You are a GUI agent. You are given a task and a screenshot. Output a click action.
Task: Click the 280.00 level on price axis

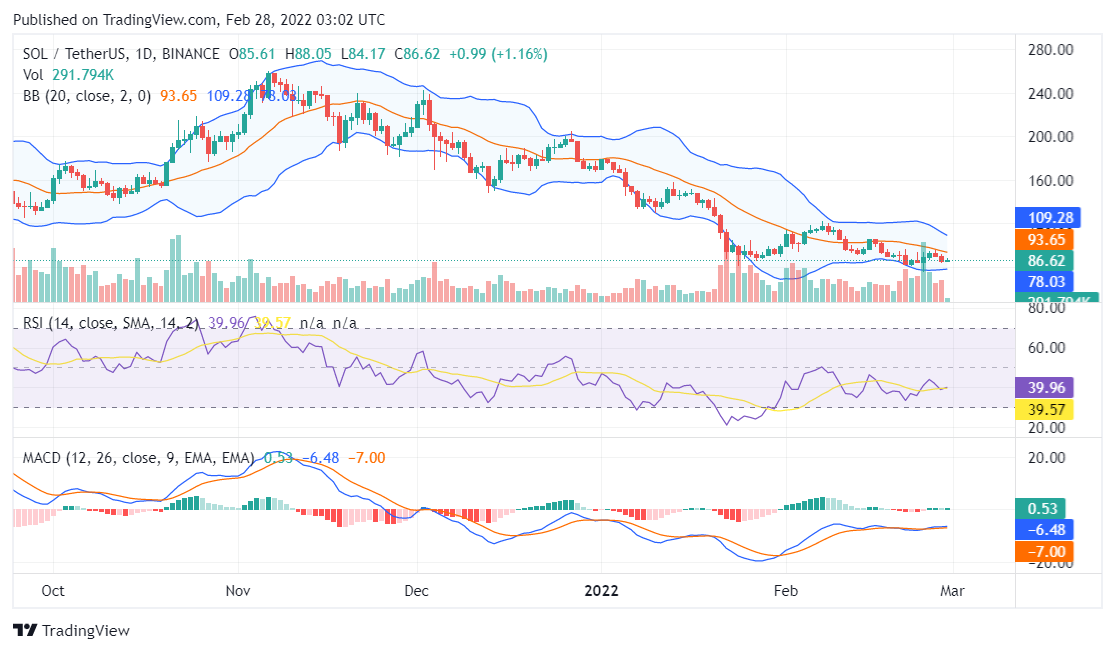tap(1051, 50)
